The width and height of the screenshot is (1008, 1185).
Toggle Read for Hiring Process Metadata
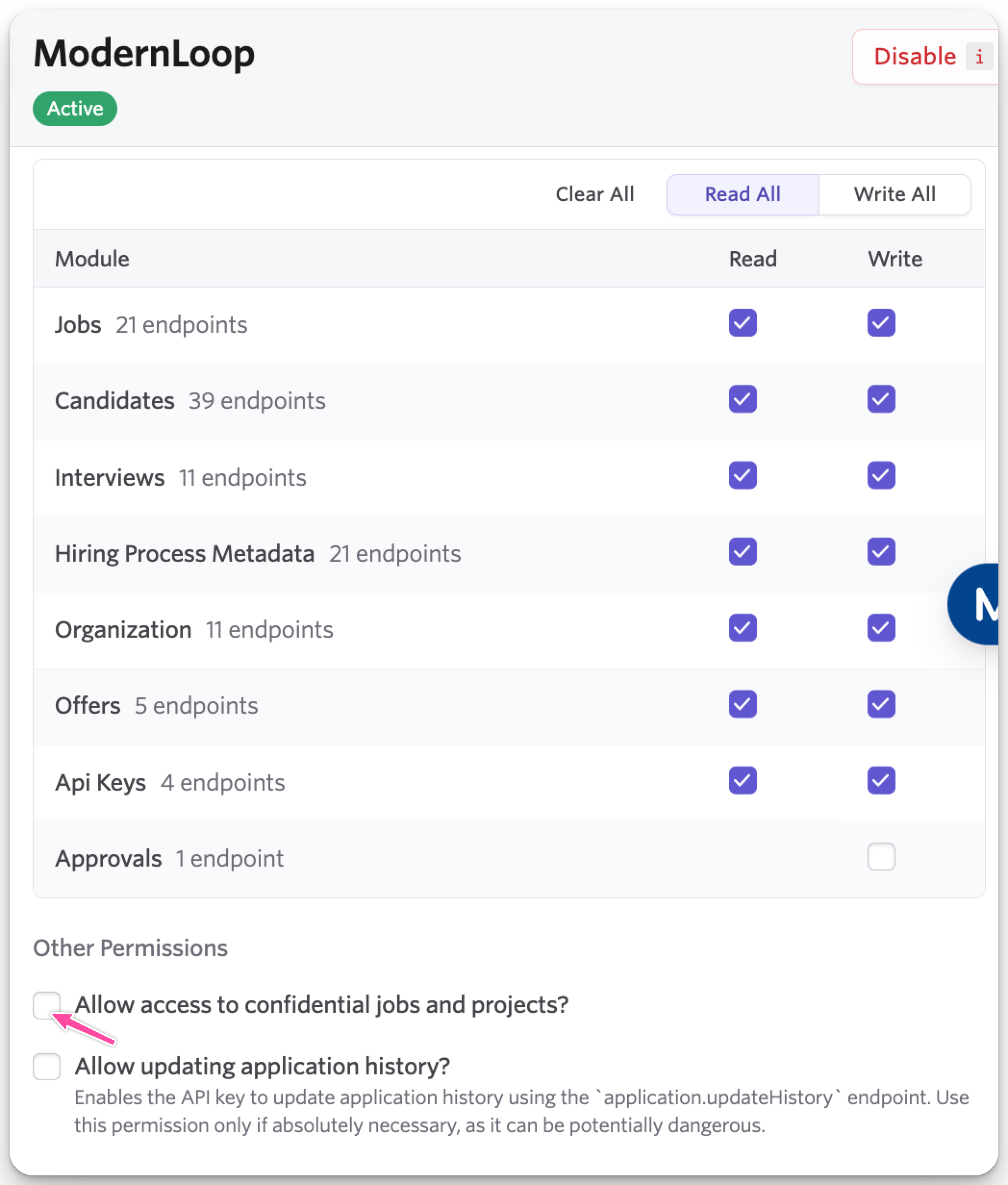tap(742, 551)
